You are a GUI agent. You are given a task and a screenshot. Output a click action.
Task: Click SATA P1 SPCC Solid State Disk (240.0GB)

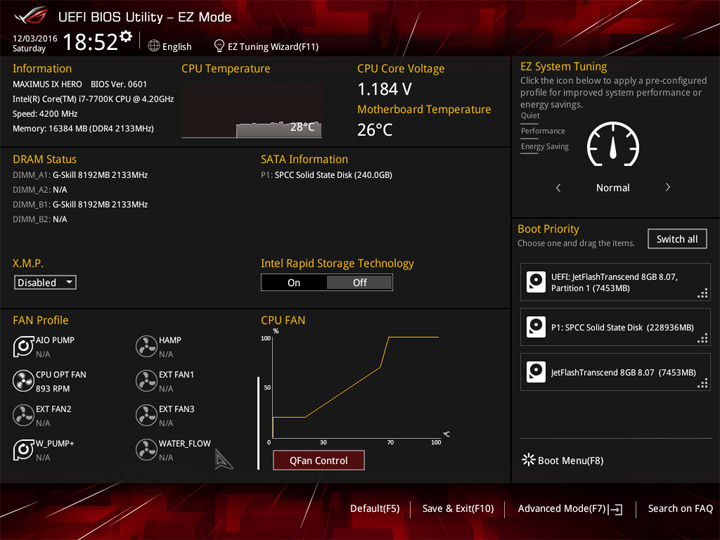point(326,175)
